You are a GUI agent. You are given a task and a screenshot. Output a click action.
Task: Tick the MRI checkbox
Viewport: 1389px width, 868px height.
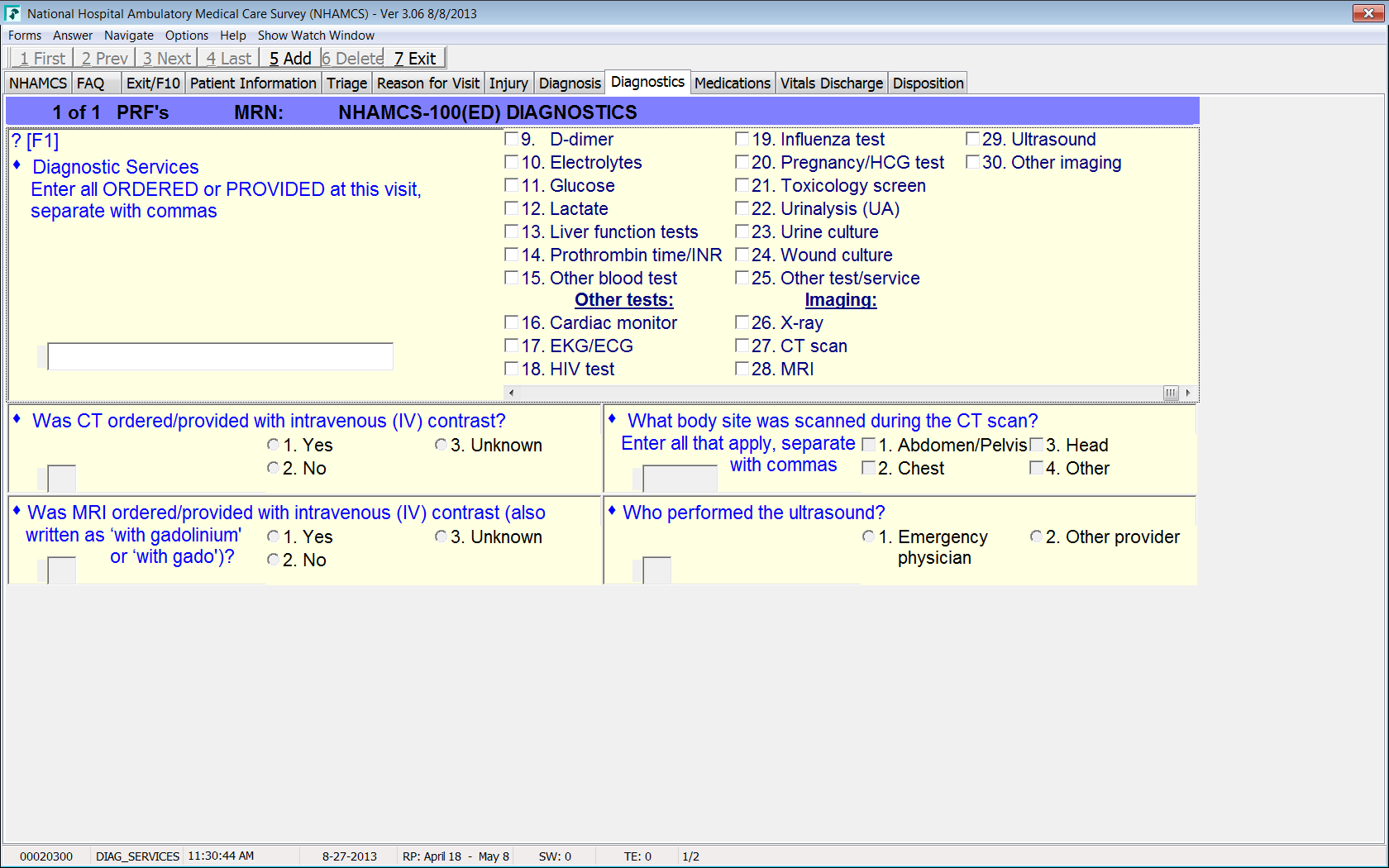click(742, 369)
